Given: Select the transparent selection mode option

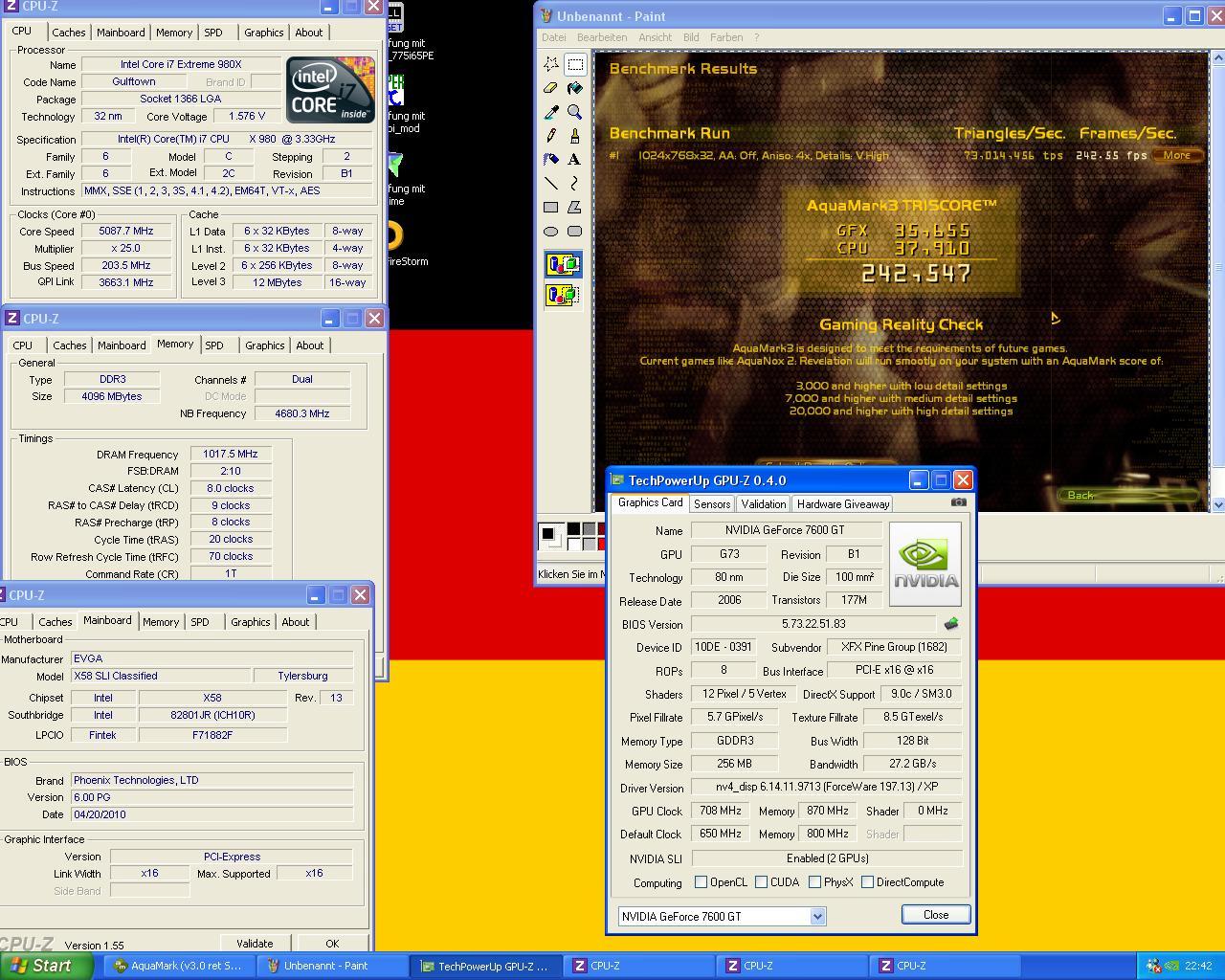Looking at the screenshot, I should point(563,294).
